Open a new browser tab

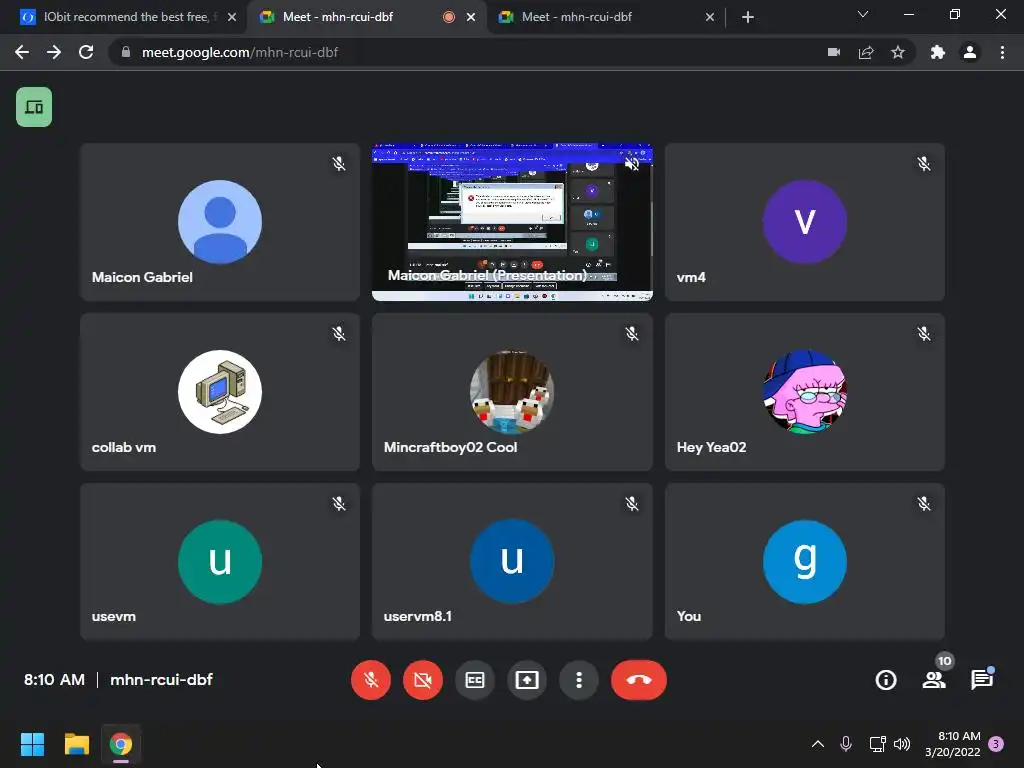748,17
